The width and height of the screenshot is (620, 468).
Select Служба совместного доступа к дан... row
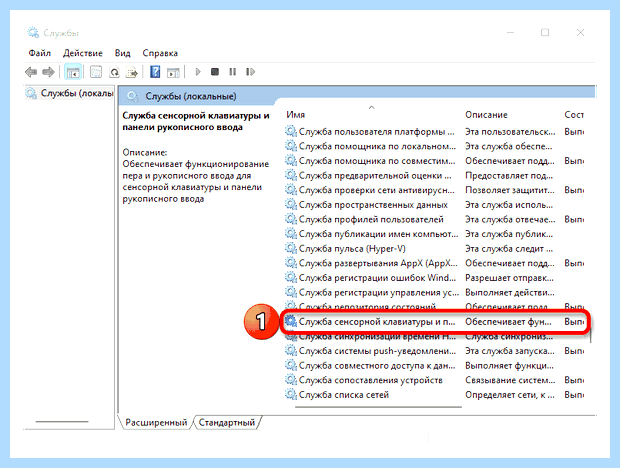click(434, 366)
